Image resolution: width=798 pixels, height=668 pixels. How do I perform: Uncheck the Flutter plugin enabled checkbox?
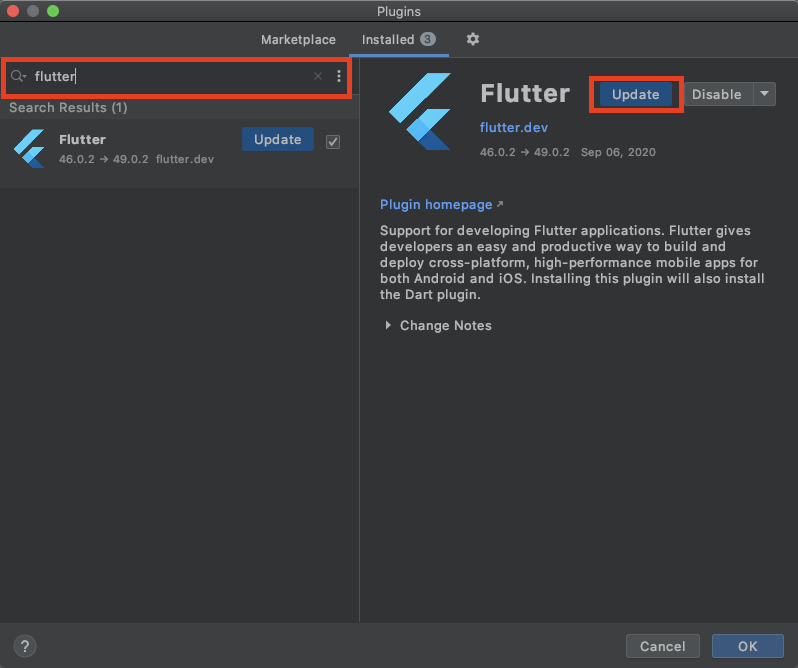[x=333, y=142]
